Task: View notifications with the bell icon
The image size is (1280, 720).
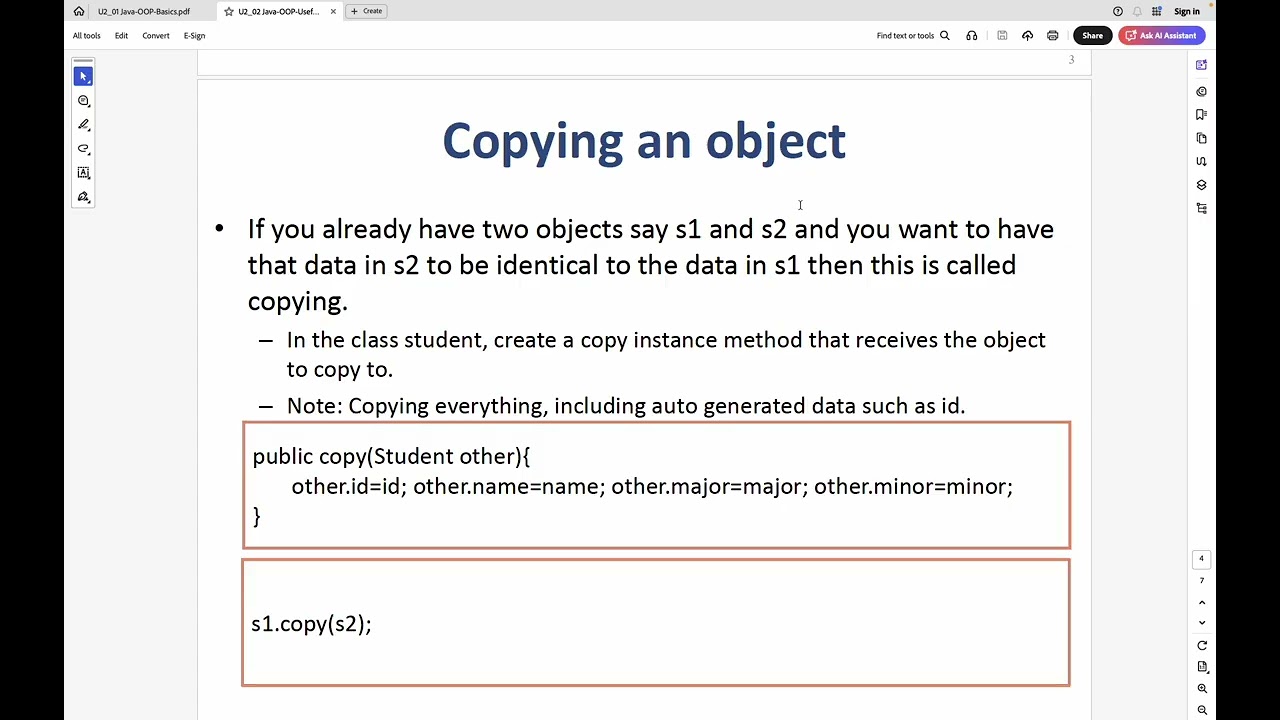Action: point(1137,11)
